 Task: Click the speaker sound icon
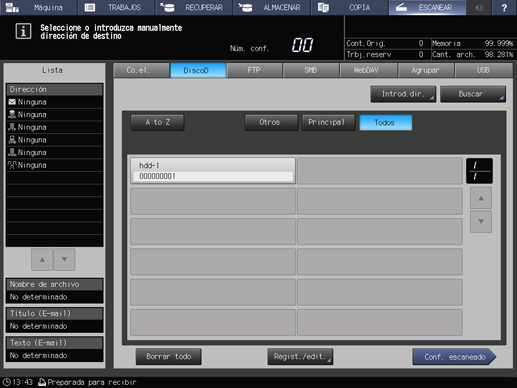pos(479,7)
